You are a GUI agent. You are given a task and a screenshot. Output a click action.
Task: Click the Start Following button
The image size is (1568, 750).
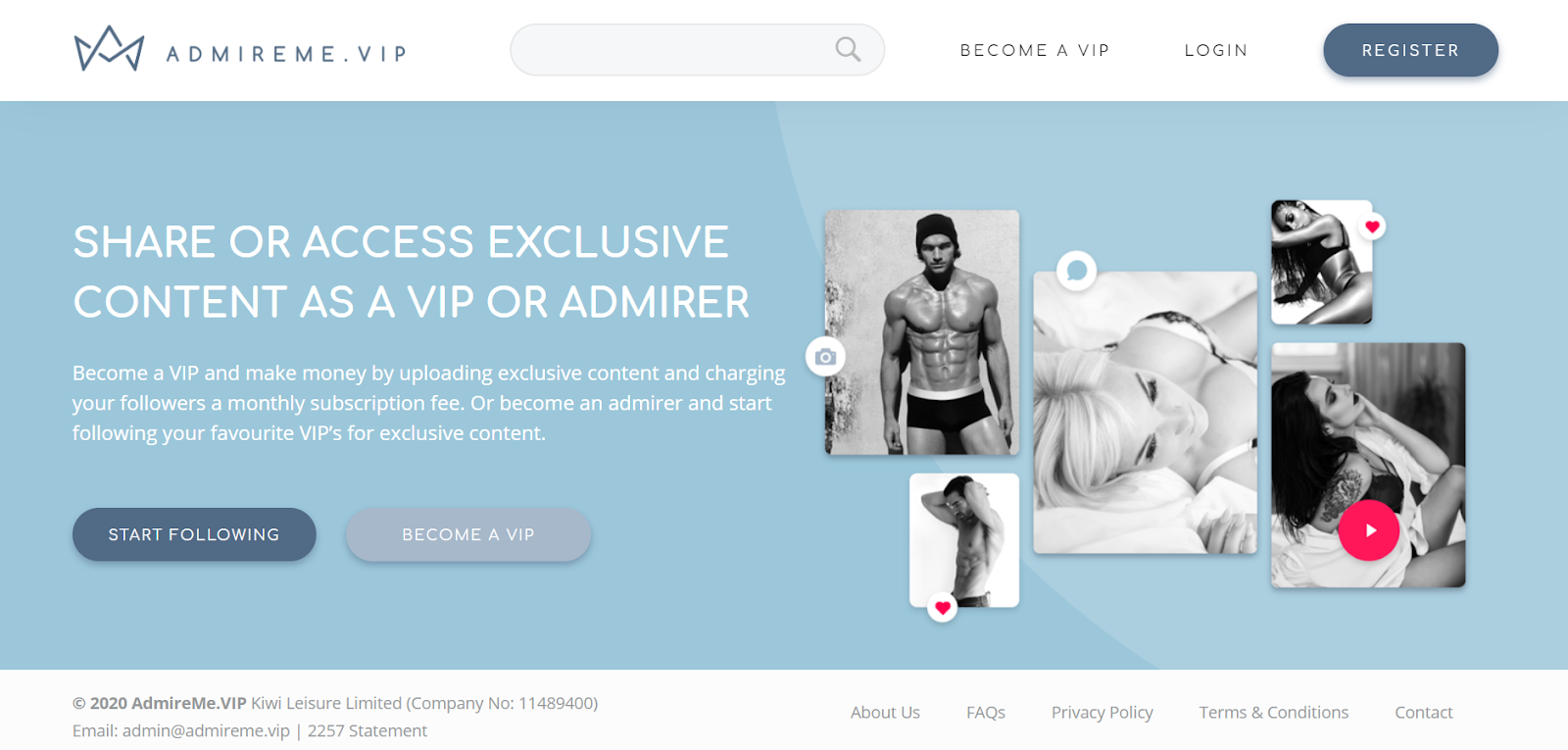[x=194, y=534]
